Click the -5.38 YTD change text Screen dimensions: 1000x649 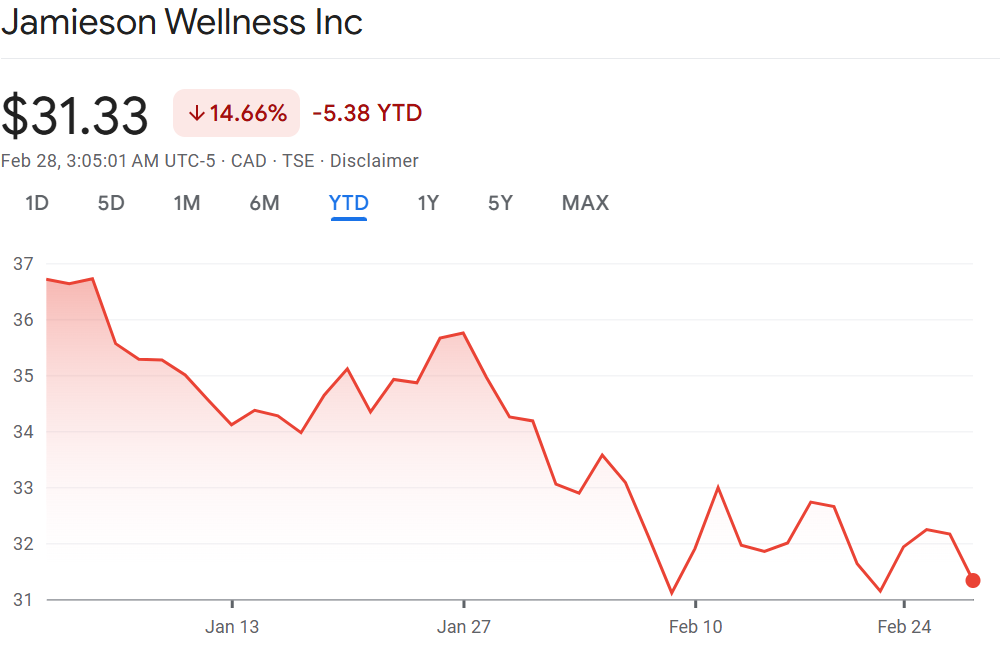[x=367, y=113]
